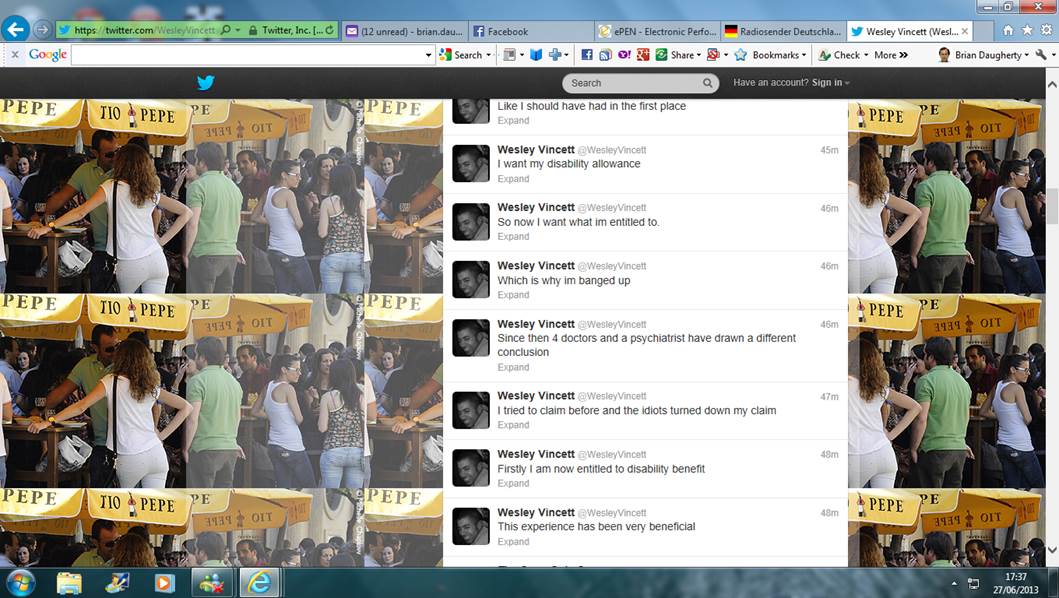Screen dimensions: 1059x598
Task: Expand the 'So now I want what im entitled to' tweet
Action: 513,236
